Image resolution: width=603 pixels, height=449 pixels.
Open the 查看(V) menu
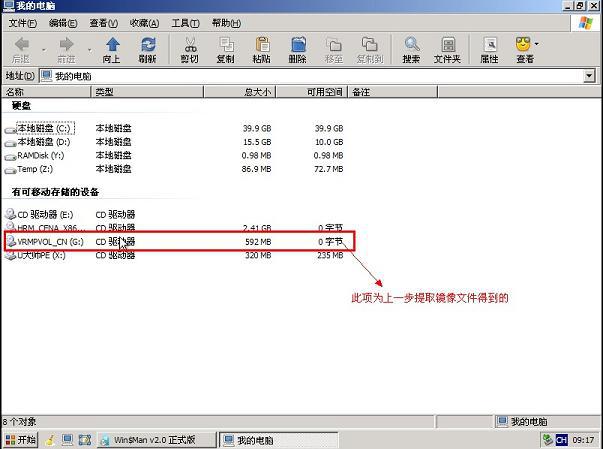(103, 23)
